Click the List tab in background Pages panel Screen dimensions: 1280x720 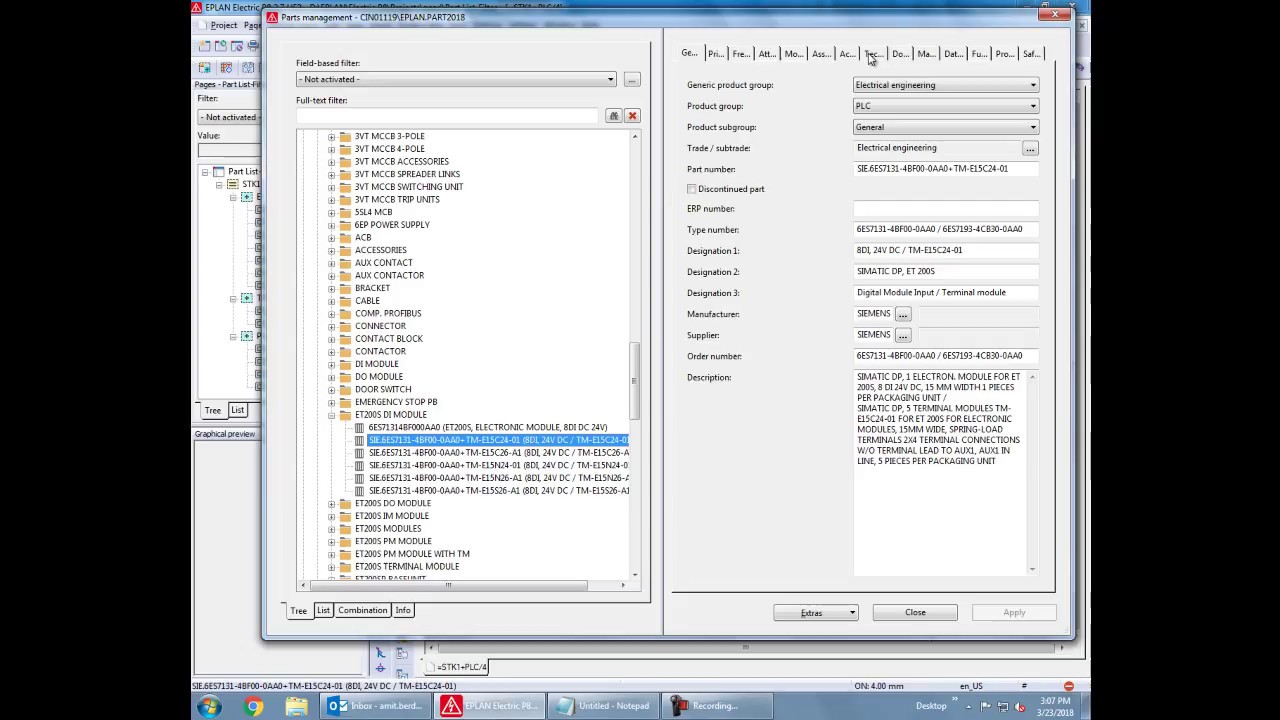[x=238, y=410]
